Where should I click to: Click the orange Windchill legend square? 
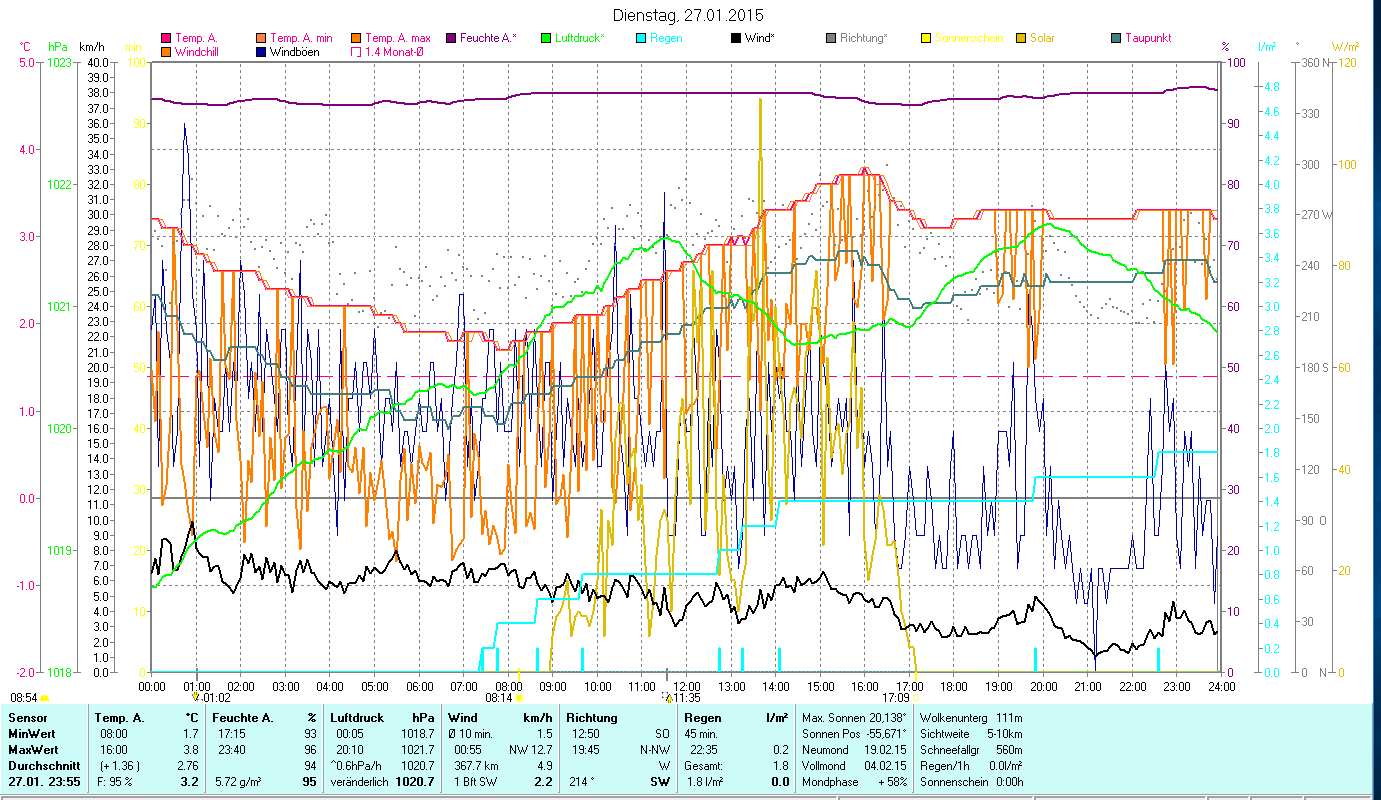point(166,51)
